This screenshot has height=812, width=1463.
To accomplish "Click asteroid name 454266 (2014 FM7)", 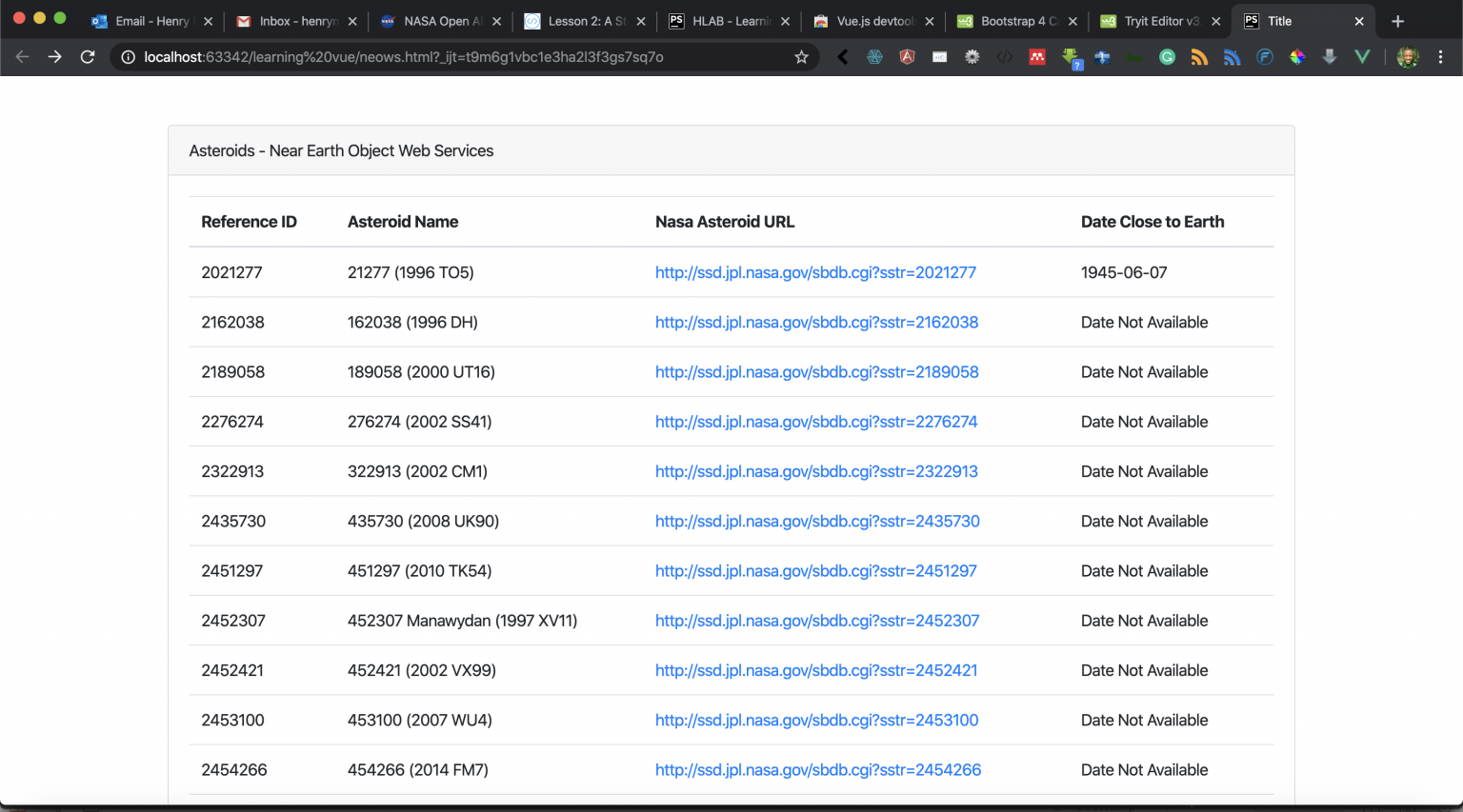I will tap(418, 770).
